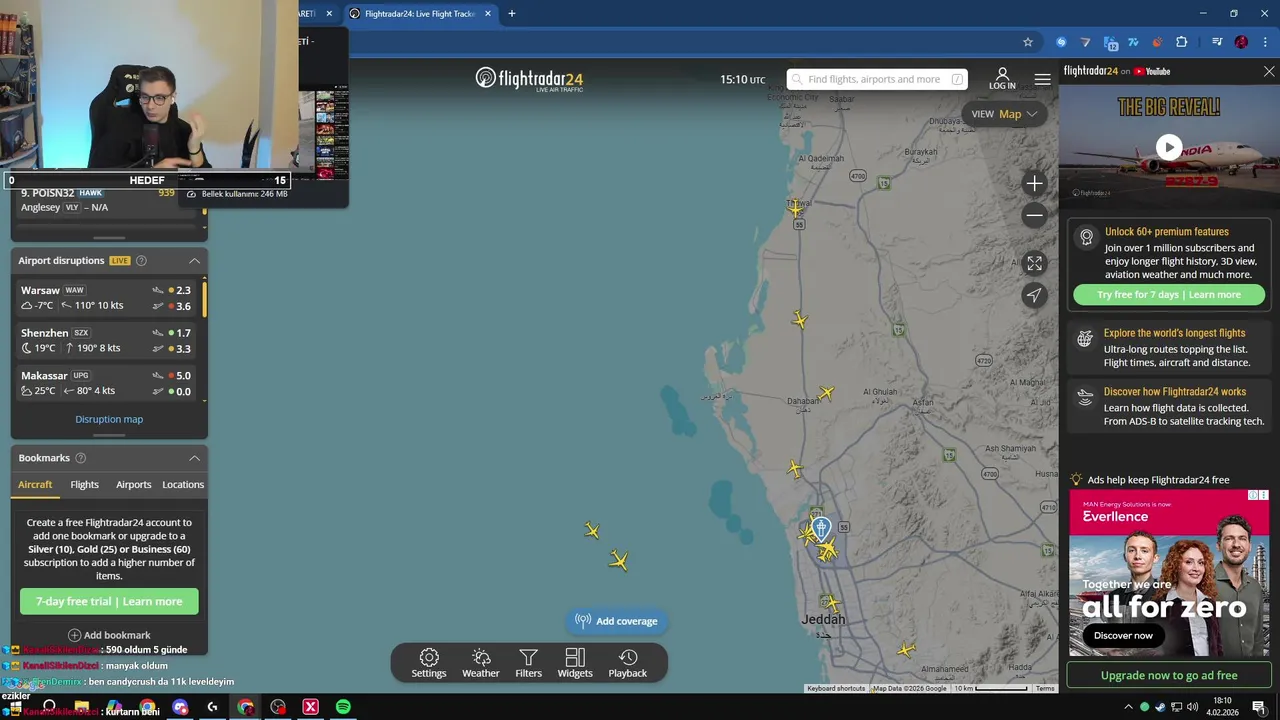The image size is (1280, 720).
Task: Open the Disruption map link
Action: point(109,419)
